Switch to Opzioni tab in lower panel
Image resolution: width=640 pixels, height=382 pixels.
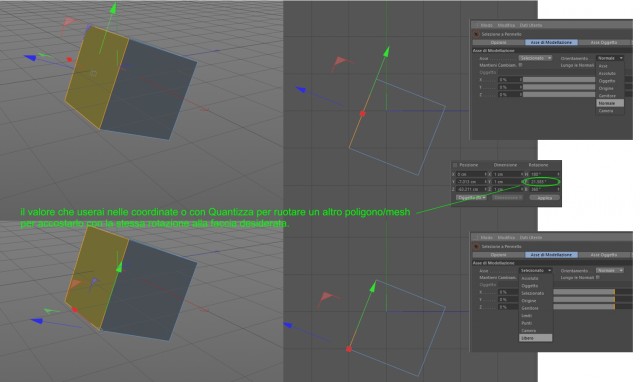[498, 255]
